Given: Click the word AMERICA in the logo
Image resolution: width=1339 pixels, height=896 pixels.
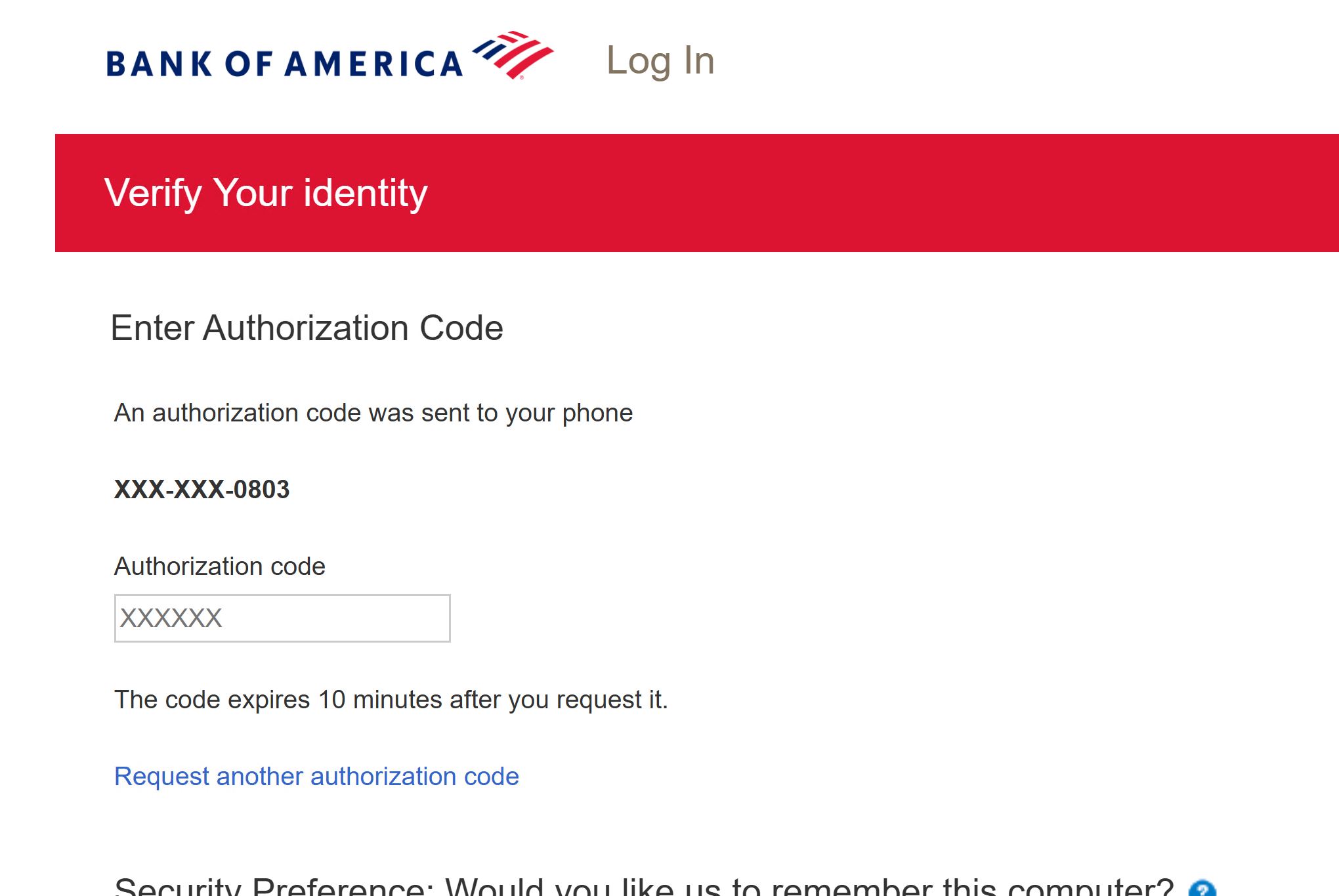Looking at the screenshot, I should pos(373,64).
